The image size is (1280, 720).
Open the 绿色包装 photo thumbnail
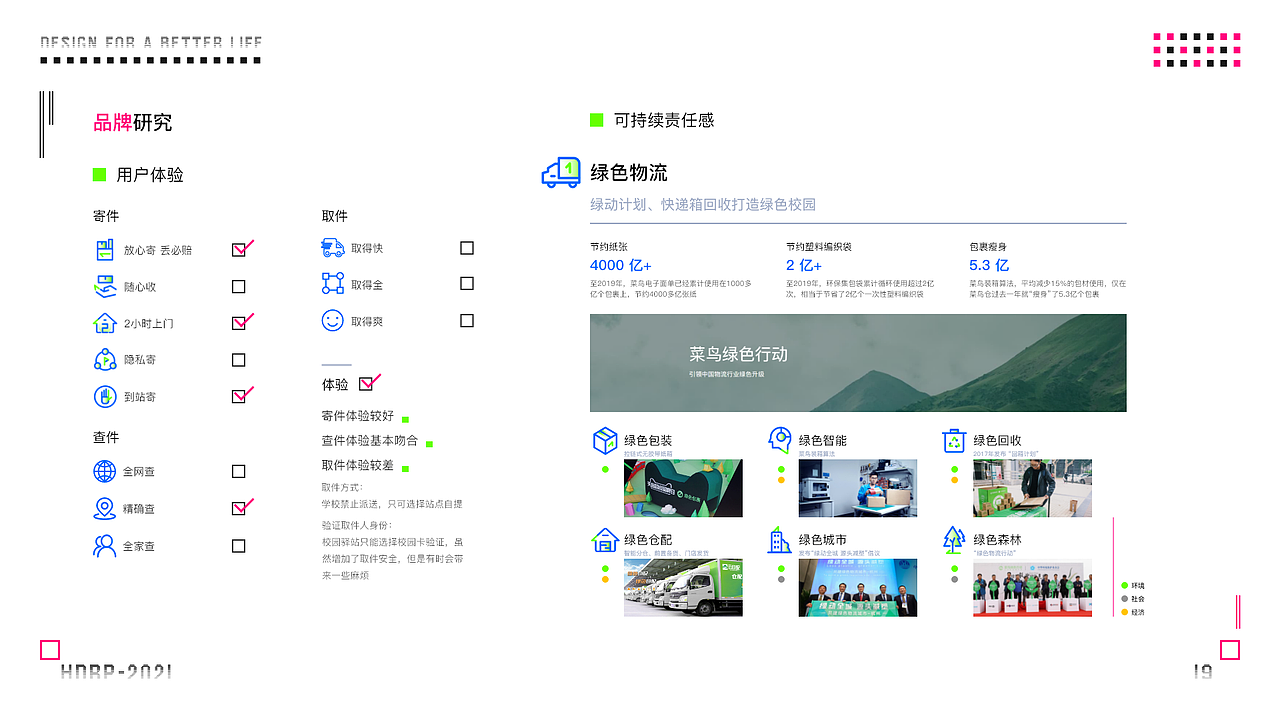(683, 488)
